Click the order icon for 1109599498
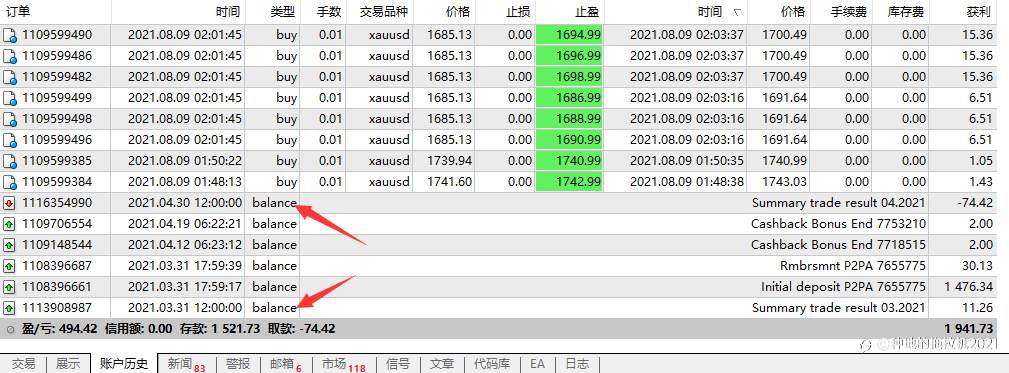 [10, 120]
